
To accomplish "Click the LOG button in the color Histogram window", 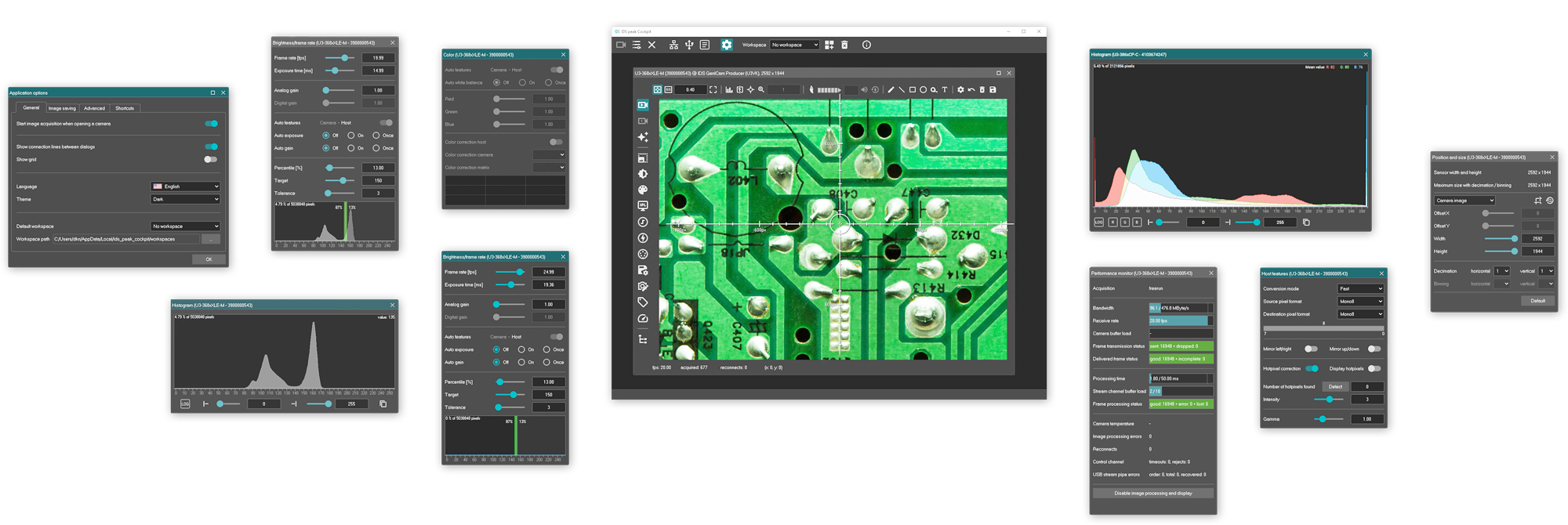I will click(x=1098, y=223).
